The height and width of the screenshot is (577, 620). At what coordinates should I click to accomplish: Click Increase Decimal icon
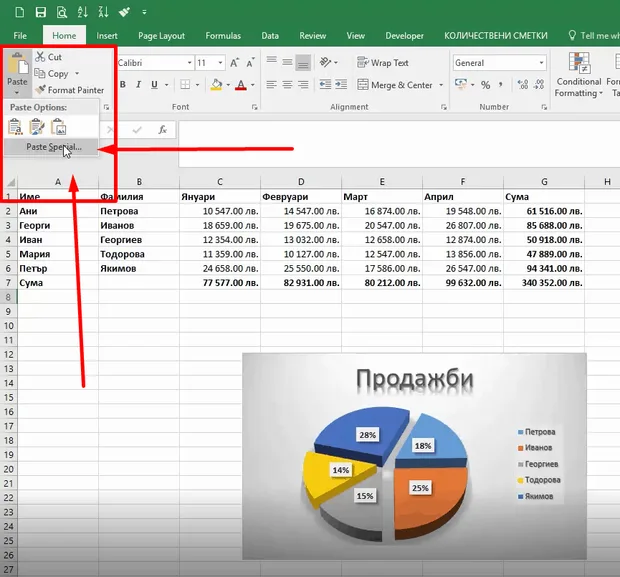[x=523, y=84]
